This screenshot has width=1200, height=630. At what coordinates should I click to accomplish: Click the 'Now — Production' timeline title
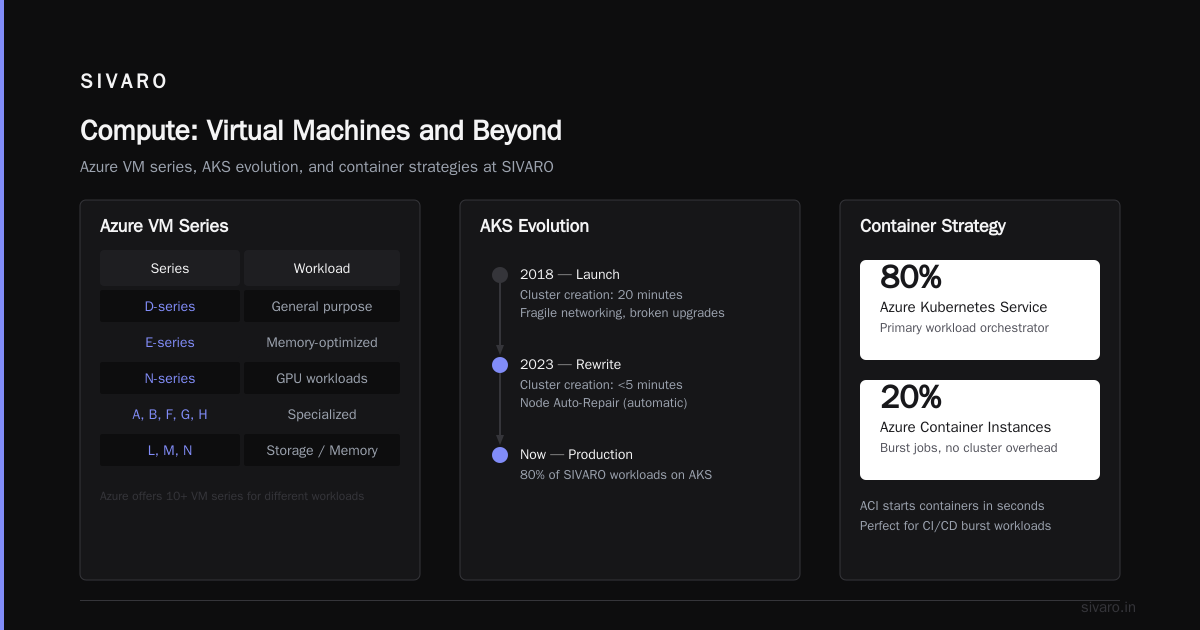pyautogui.click(x=576, y=454)
